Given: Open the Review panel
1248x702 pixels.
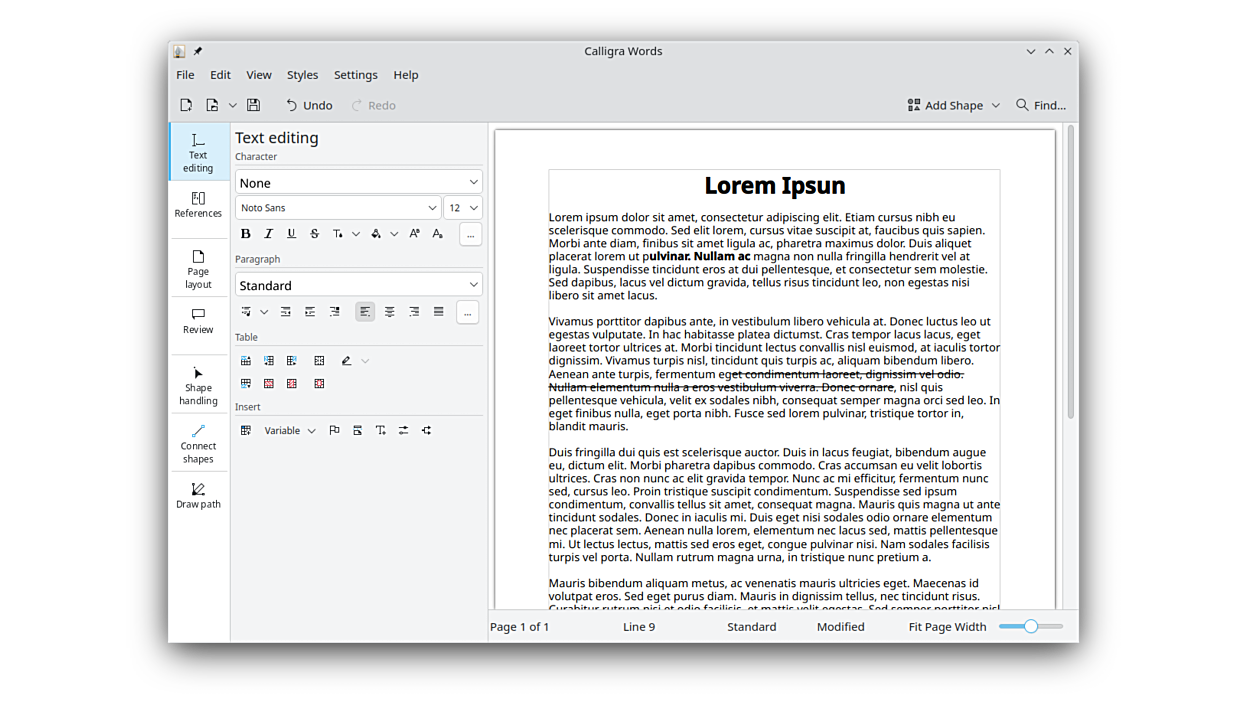Looking at the screenshot, I should point(198,321).
